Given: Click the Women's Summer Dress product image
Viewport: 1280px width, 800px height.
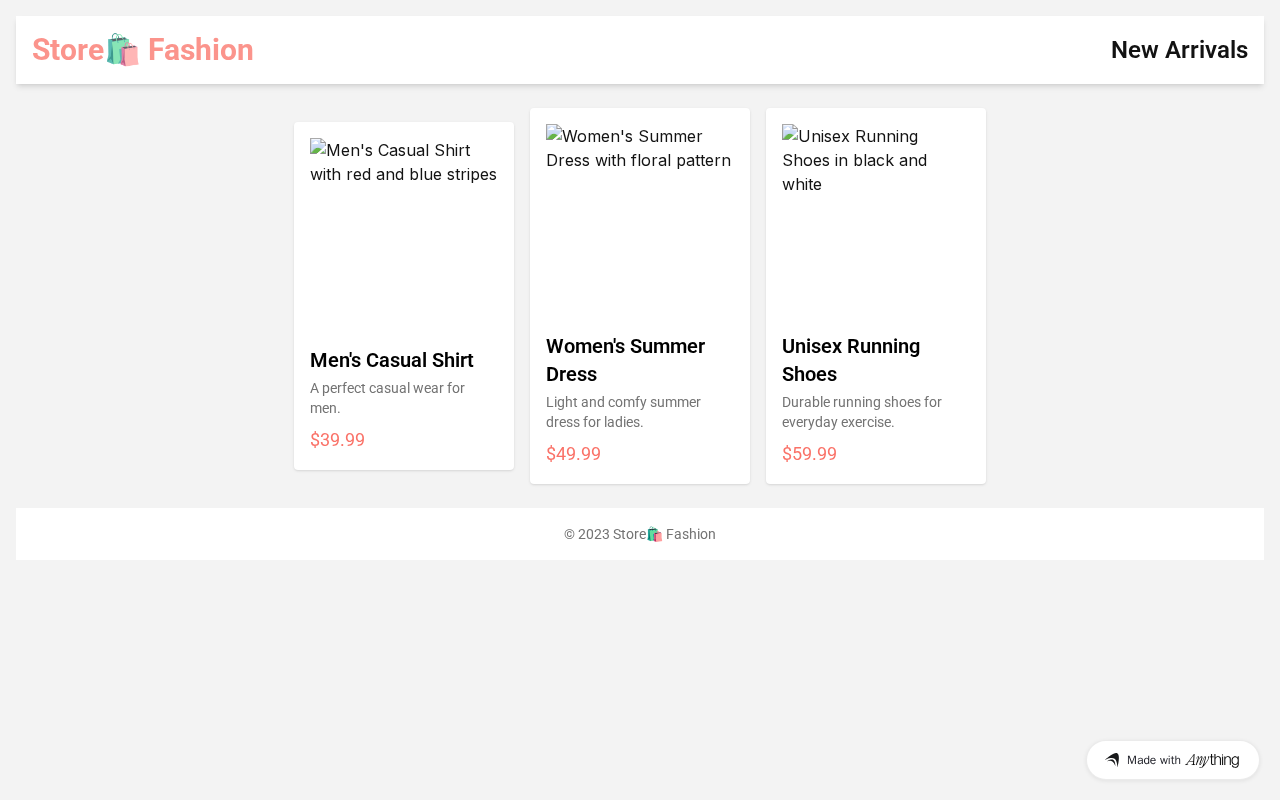Looking at the screenshot, I should (640, 218).
